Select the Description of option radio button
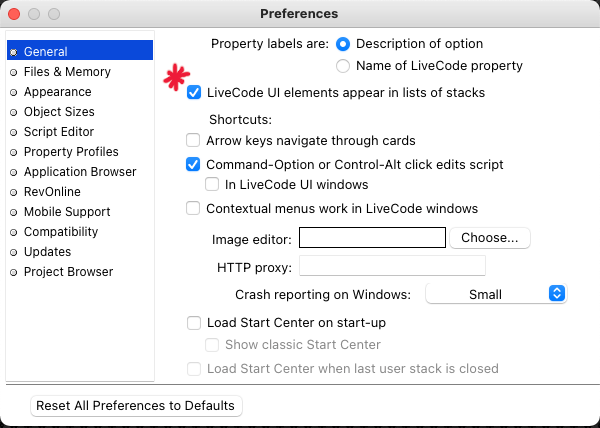This screenshot has width=600, height=428. [344, 44]
